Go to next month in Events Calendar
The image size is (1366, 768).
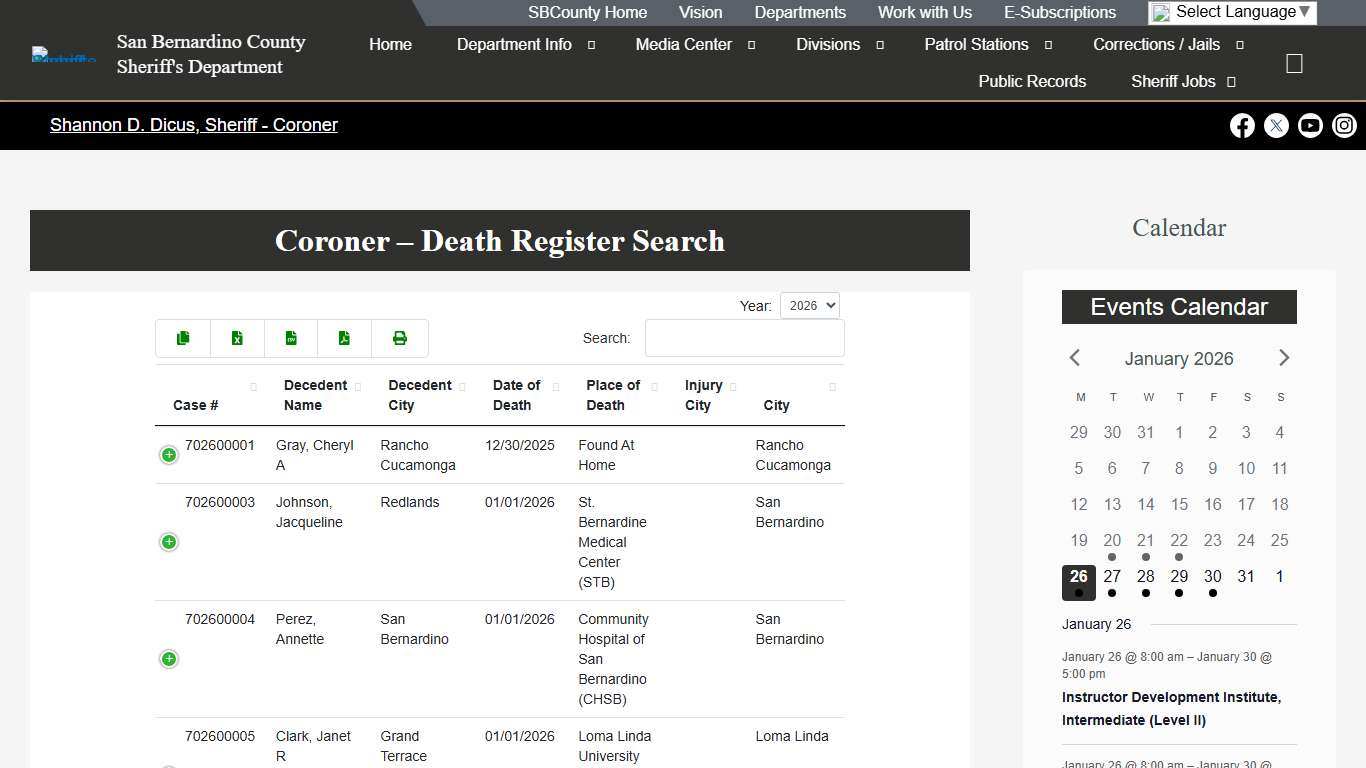click(x=1284, y=357)
